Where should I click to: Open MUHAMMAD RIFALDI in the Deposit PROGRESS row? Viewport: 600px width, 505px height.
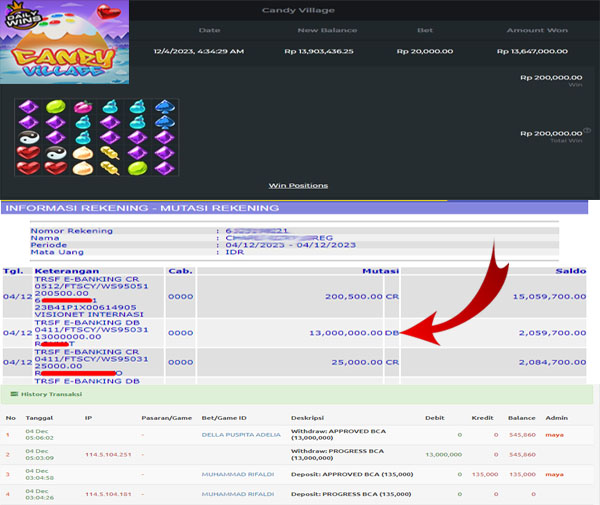(238, 494)
